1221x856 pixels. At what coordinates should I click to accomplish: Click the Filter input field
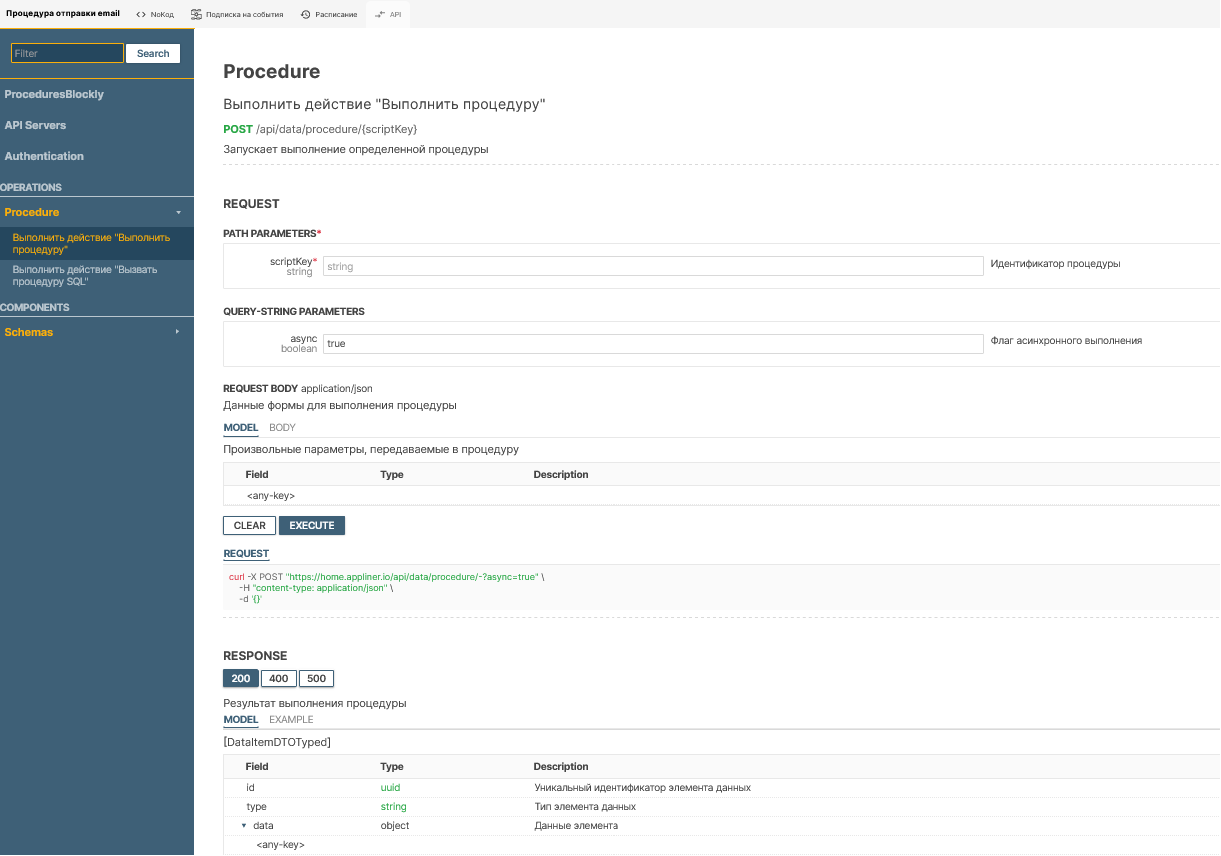click(67, 53)
